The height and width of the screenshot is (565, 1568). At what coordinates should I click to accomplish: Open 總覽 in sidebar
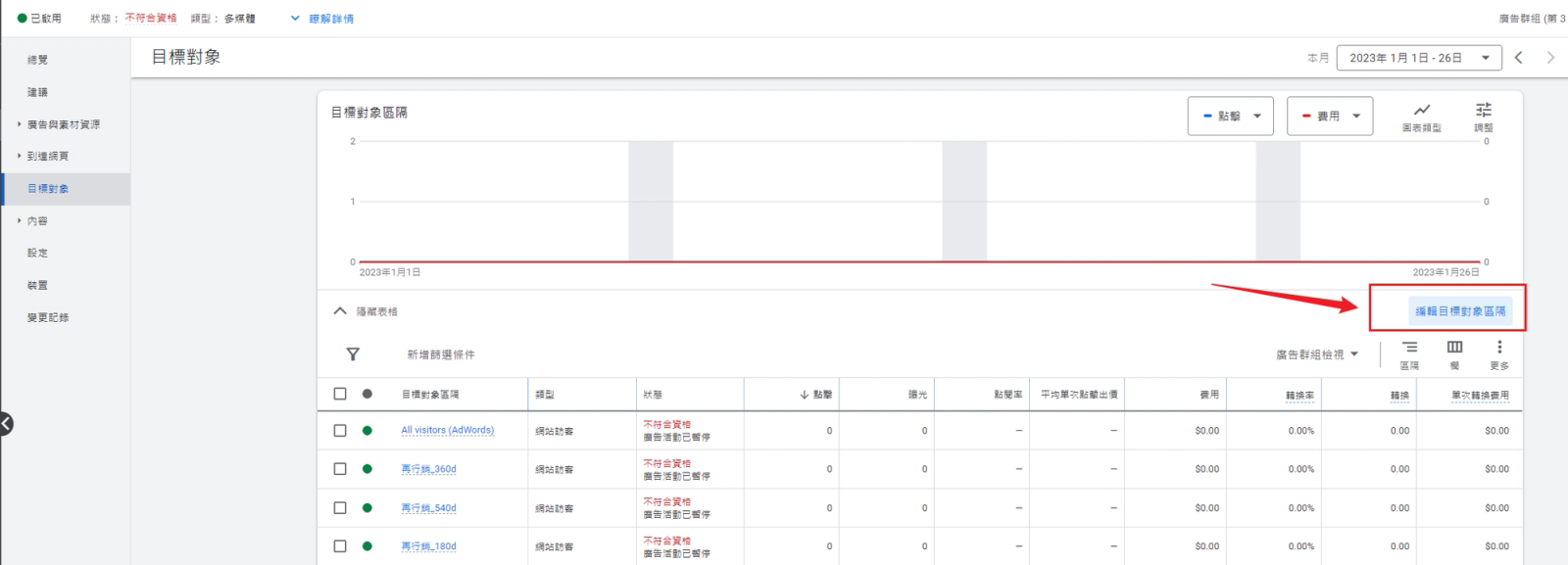coord(37,60)
